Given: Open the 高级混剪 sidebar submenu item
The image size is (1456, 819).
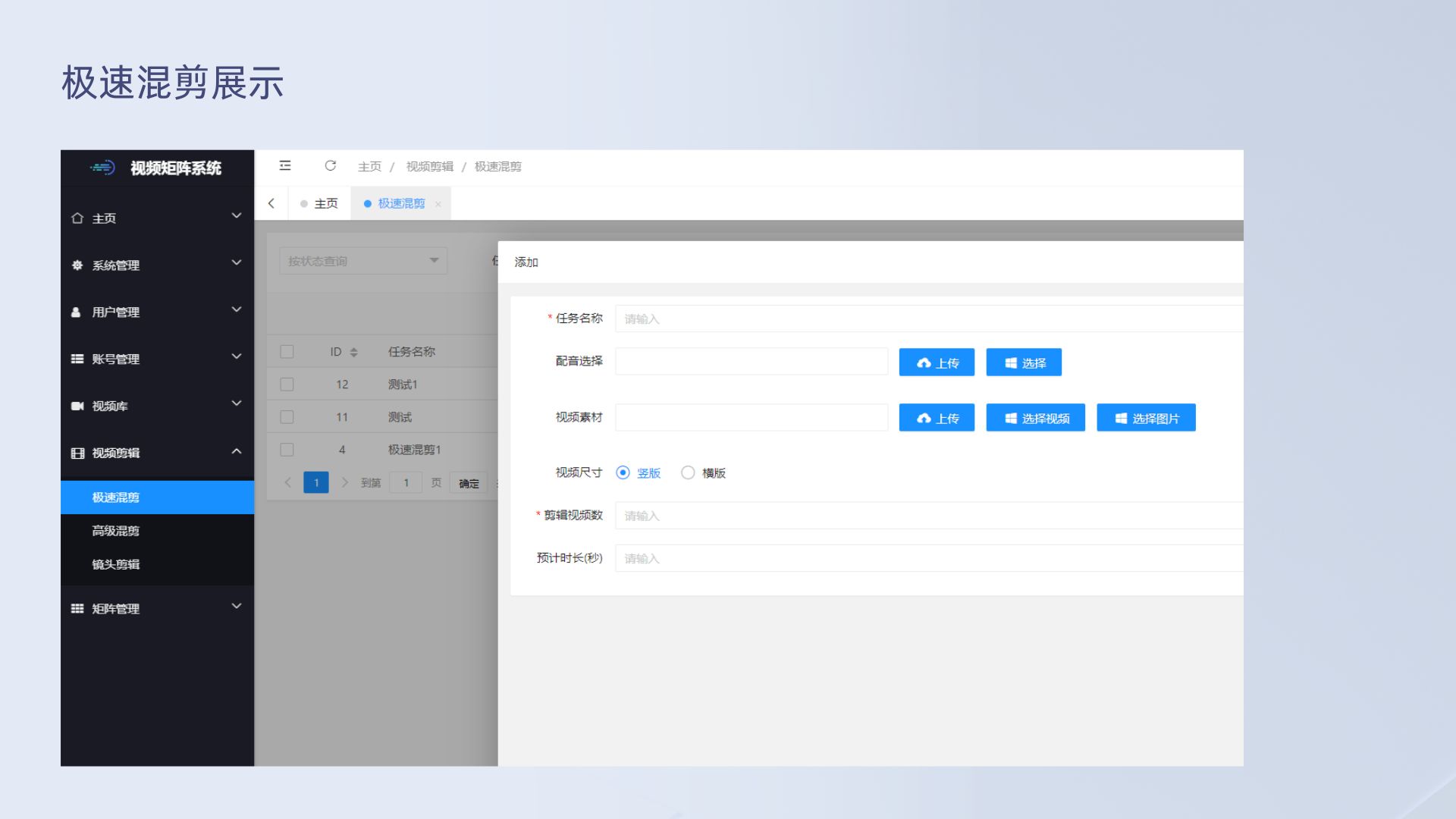Looking at the screenshot, I should [157, 531].
